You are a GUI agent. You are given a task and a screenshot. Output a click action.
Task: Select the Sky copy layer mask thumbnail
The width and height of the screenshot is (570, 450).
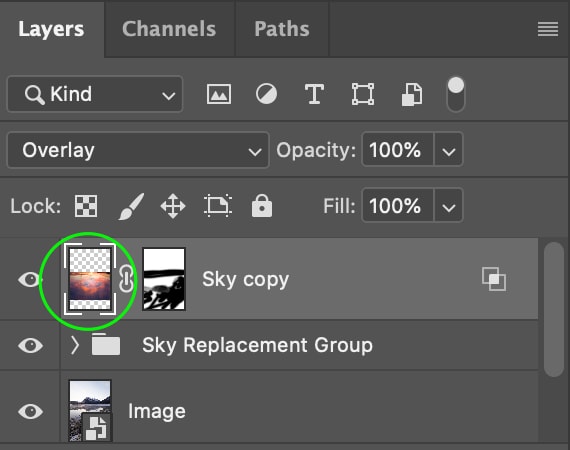point(164,279)
